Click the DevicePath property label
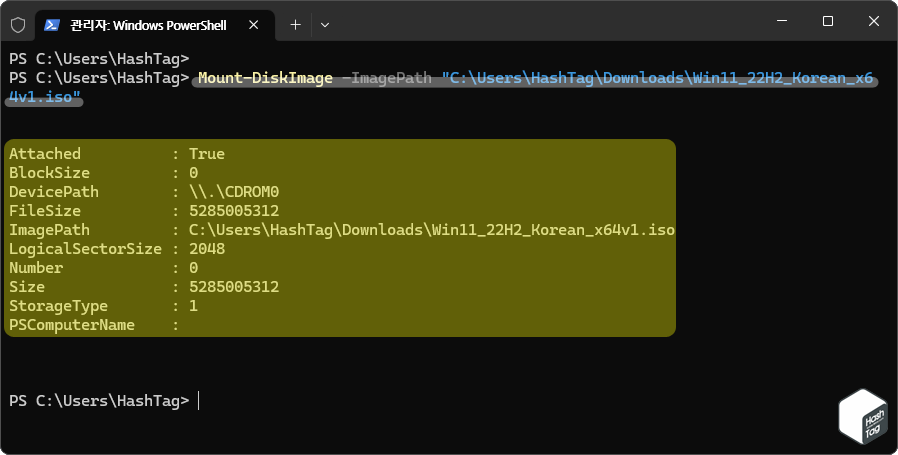This screenshot has width=898, height=455. point(54,191)
